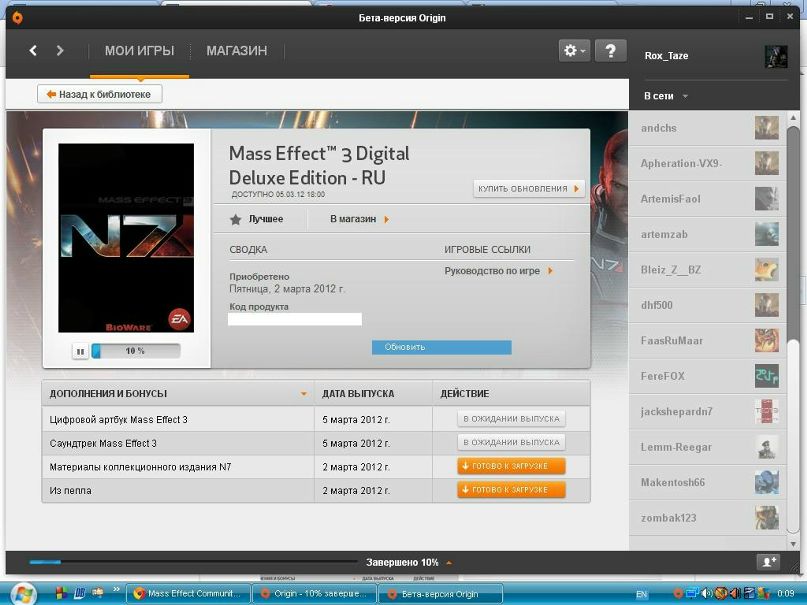Select friend andchs in the list
807x605 pixels.
[x=707, y=128]
